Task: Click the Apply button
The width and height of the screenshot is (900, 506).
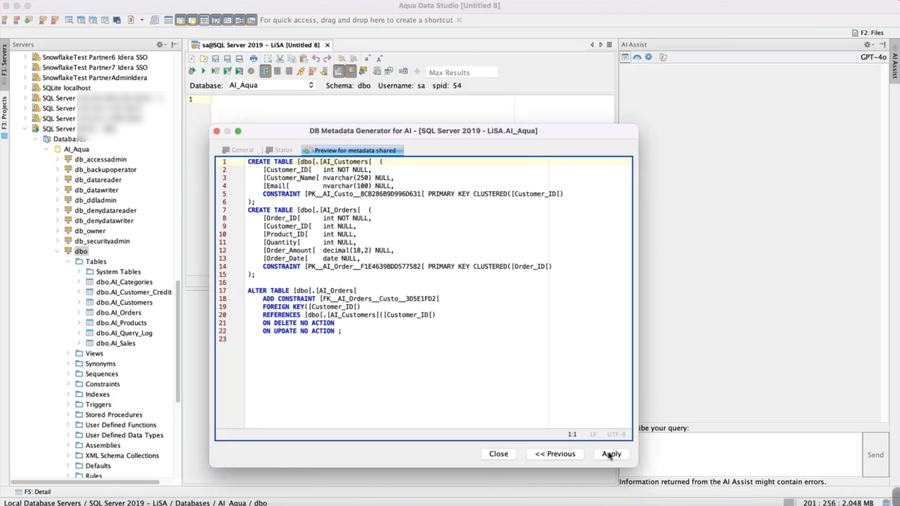Action: point(611,454)
